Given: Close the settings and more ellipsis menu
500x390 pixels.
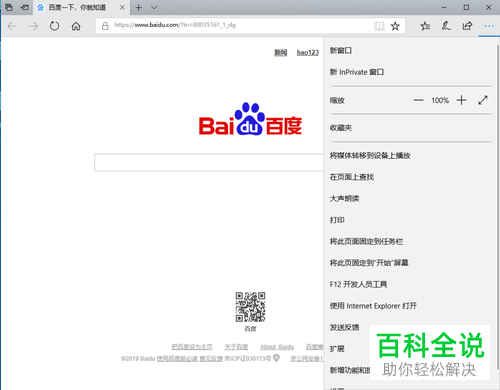Looking at the screenshot, I should coord(489,26).
